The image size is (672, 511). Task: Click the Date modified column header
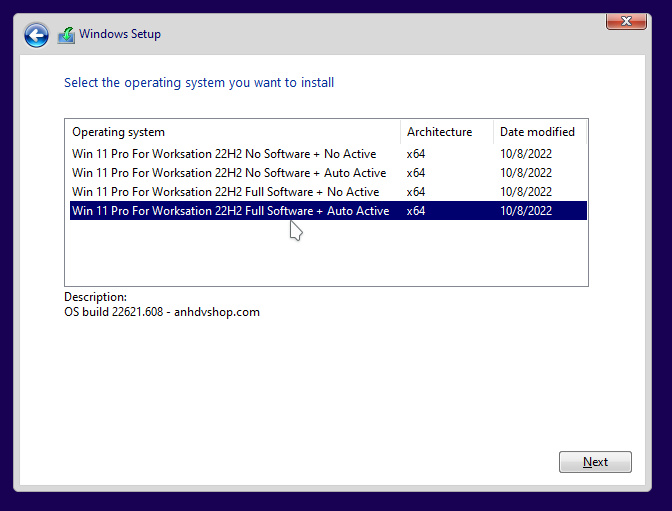[x=537, y=132]
